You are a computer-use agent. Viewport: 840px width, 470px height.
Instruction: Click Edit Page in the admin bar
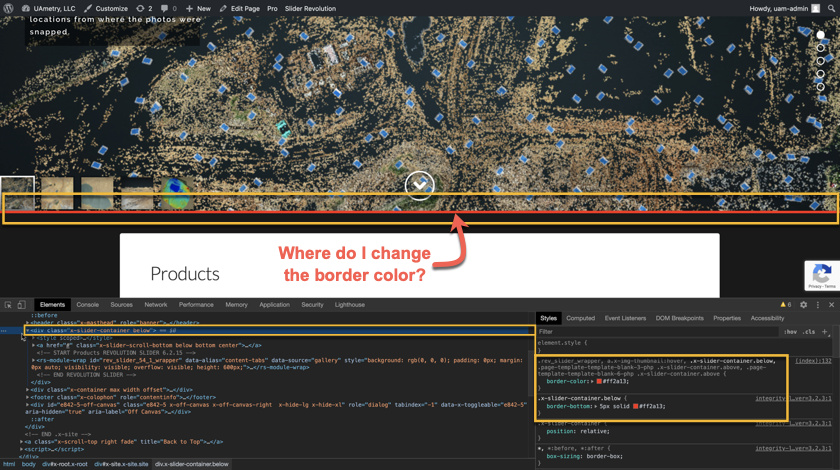point(239,9)
